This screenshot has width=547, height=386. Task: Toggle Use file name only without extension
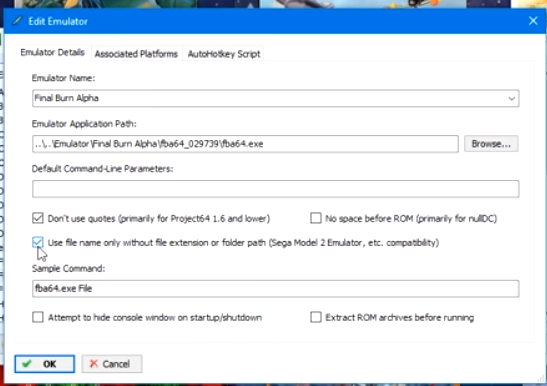[38, 242]
